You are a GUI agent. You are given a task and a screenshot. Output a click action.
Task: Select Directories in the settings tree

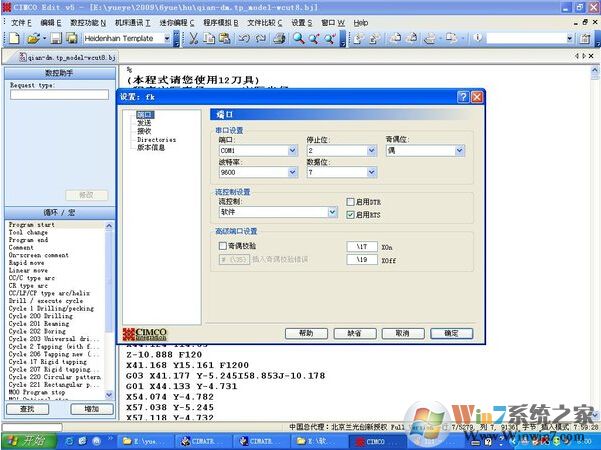point(156,140)
